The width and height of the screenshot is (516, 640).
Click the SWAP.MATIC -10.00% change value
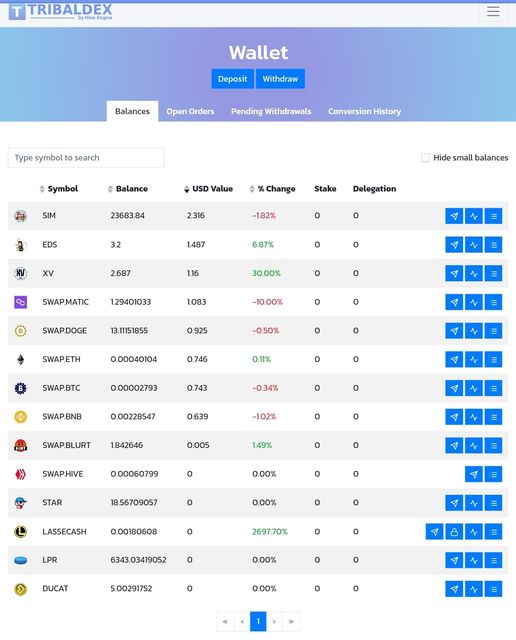(x=267, y=302)
